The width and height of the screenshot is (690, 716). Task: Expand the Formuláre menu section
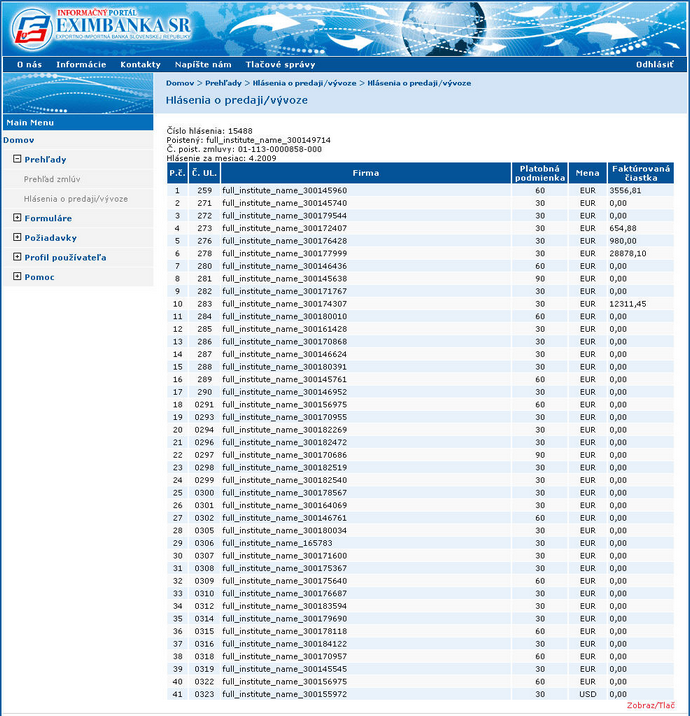click(17, 218)
